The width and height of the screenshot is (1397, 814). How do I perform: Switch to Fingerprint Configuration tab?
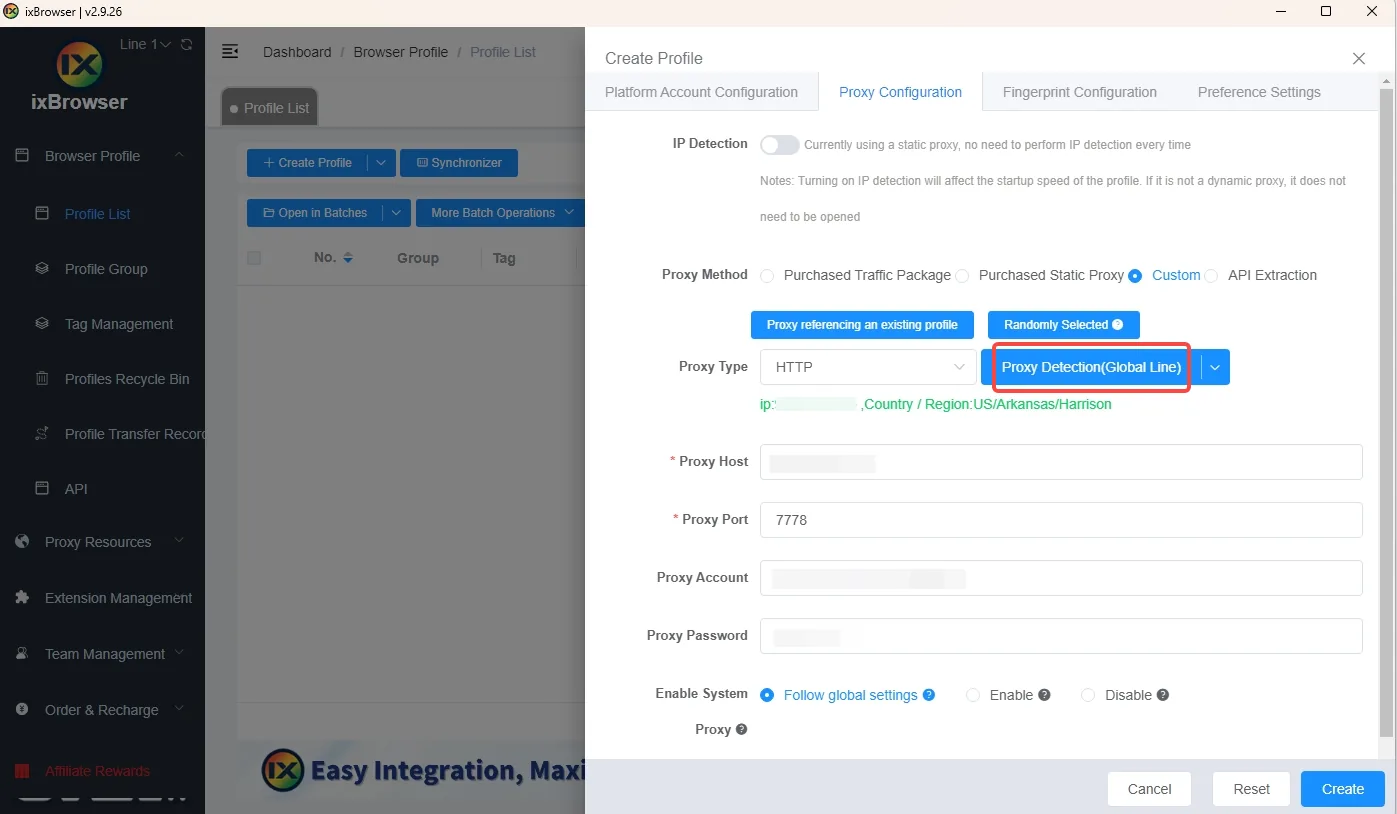(x=1079, y=92)
